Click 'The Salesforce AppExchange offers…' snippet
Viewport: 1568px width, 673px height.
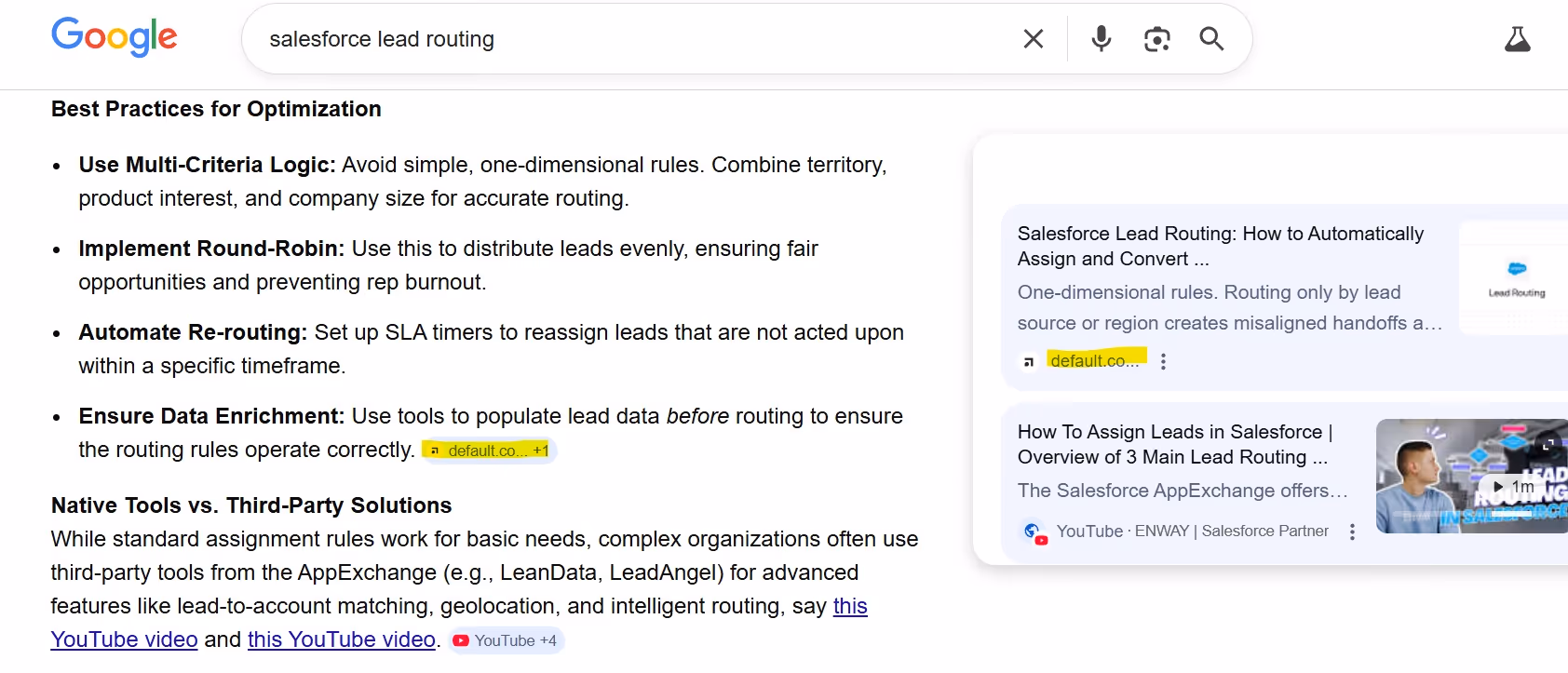point(1183,491)
